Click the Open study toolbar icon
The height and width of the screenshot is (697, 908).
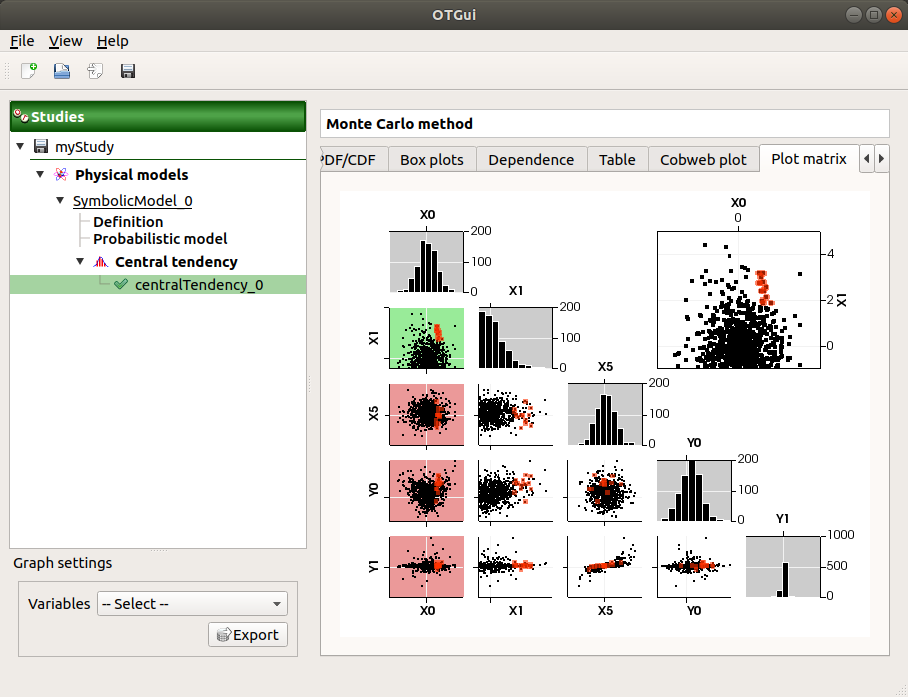pyautogui.click(x=62, y=71)
